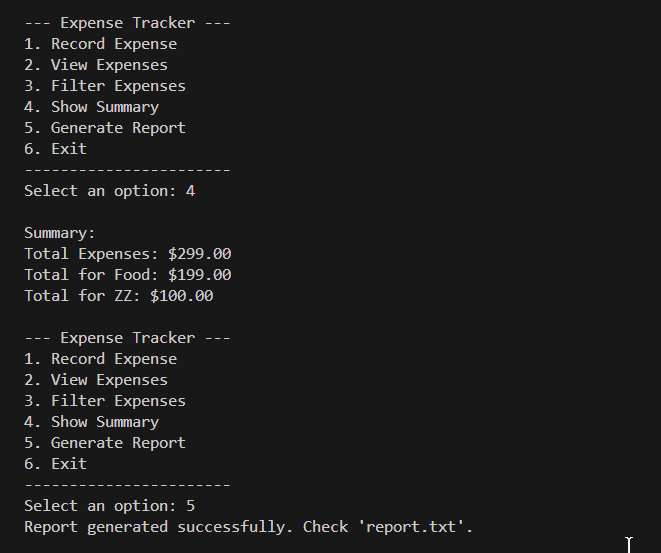661x553 pixels.
Task: Click "3. Filter Expenses" below the summary
Action: point(105,401)
